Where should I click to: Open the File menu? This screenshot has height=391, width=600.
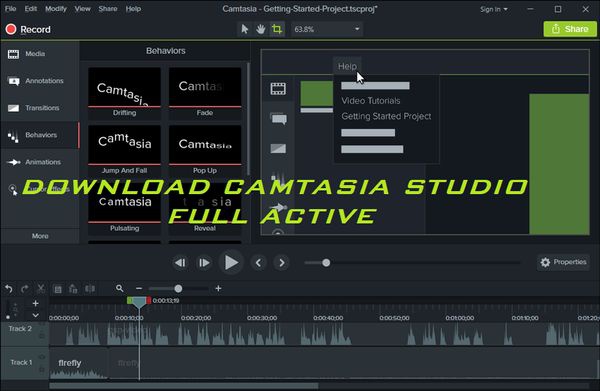(10, 8)
